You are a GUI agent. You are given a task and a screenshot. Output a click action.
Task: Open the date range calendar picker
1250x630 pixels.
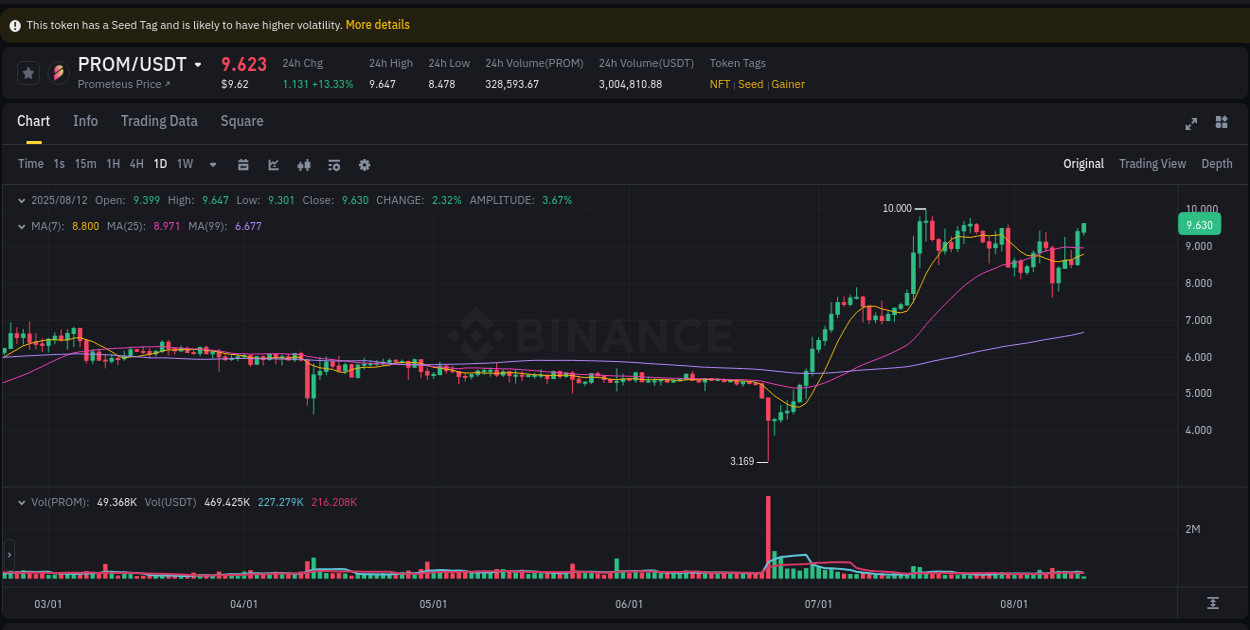pyautogui.click(x=243, y=164)
